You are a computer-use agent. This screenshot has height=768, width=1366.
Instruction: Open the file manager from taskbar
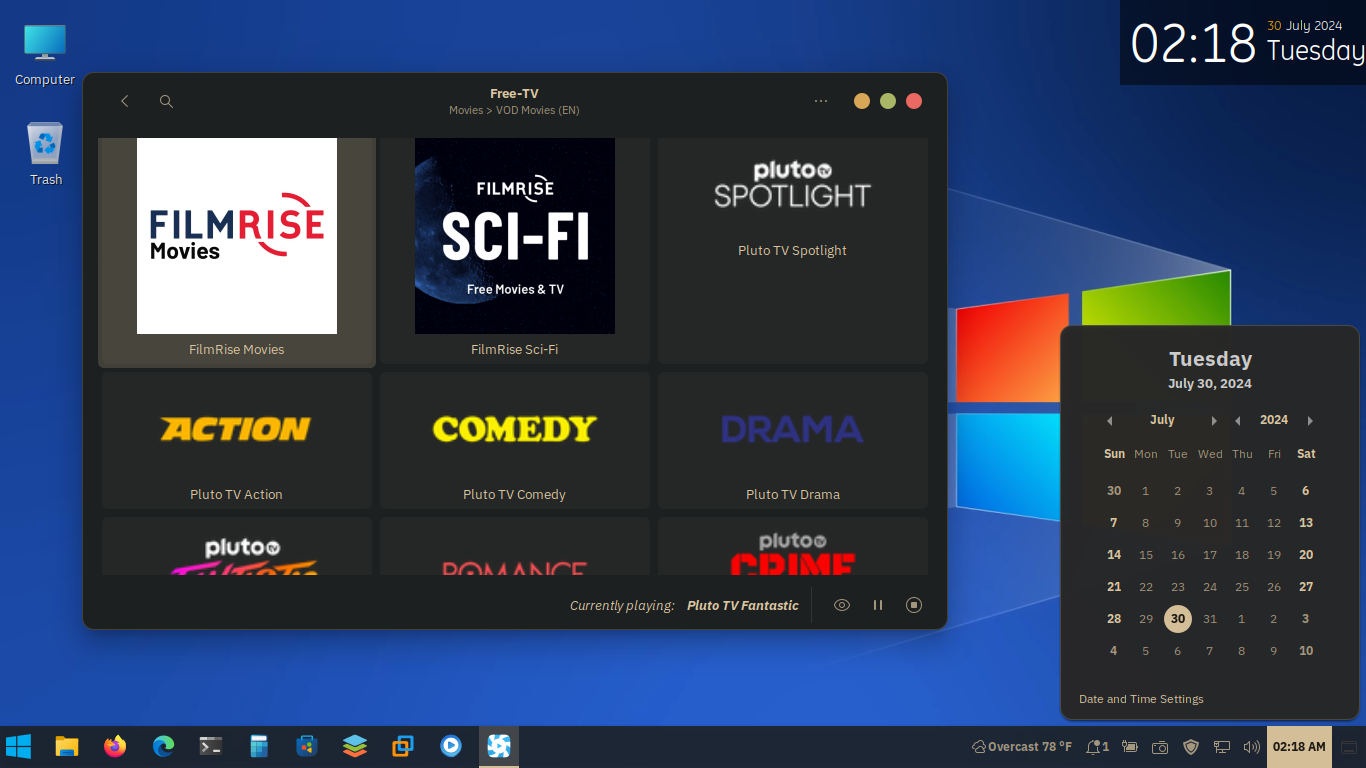(67, 746)
